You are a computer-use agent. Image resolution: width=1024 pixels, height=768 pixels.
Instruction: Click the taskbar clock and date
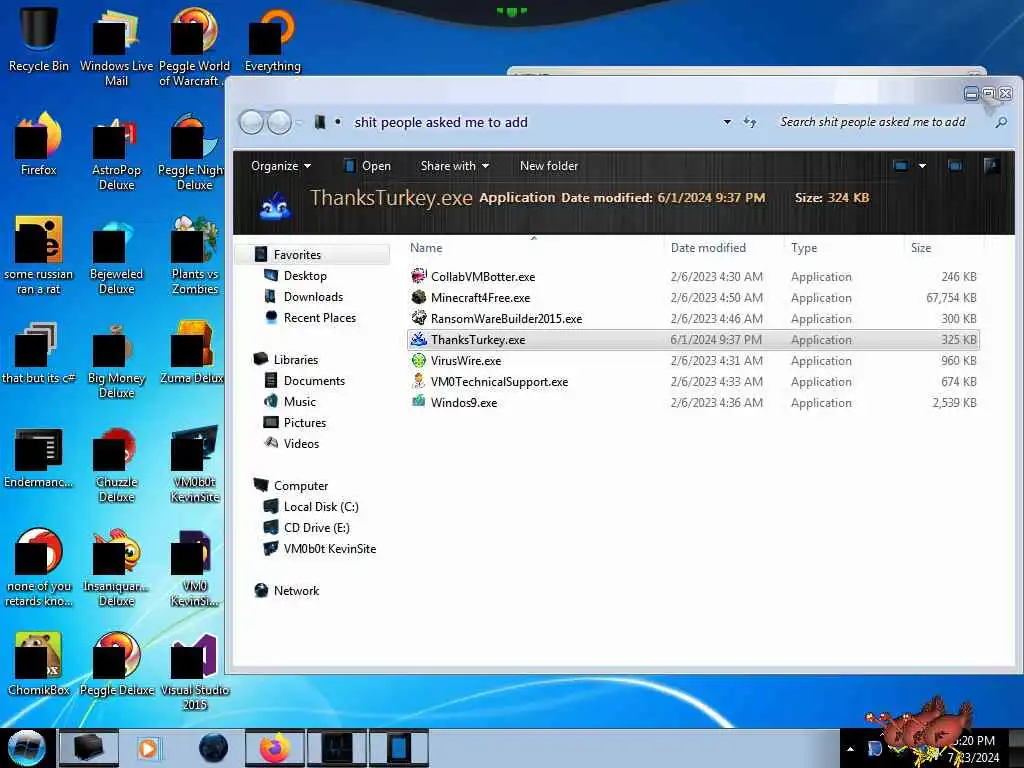tap(974, 749)
